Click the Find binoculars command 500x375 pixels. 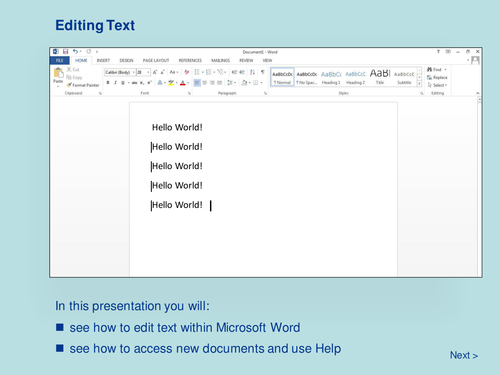click(x=434, y=70)
